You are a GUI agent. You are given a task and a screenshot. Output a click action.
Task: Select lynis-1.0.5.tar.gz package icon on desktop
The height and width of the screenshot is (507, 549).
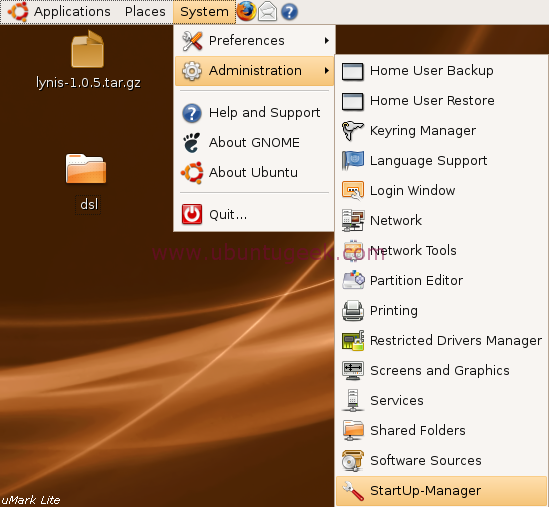[x=88, y=49]
